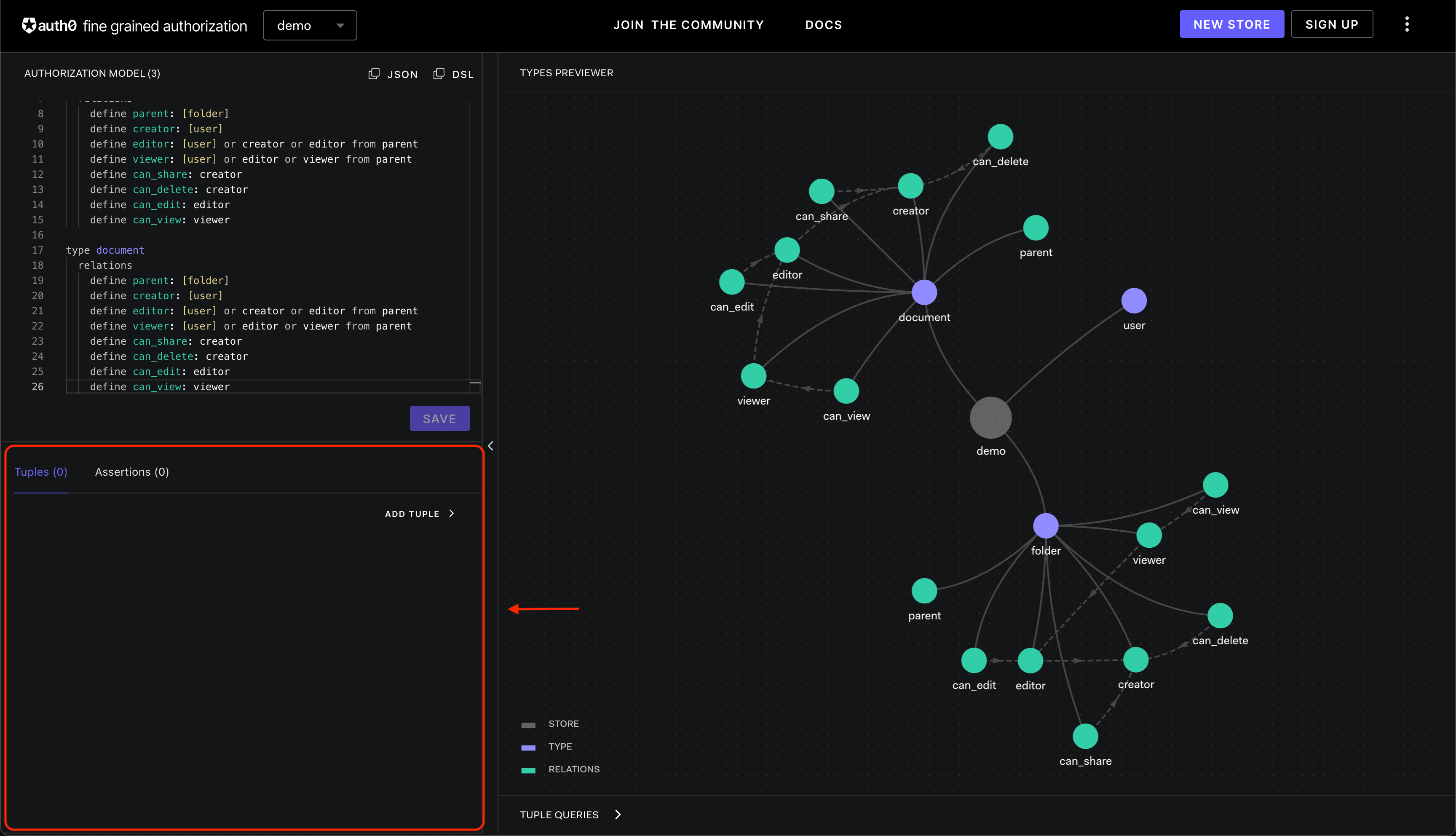Select folder's viewer relation node
Viewport: 1456px width, 836px height.
(x=1149, y=535)
